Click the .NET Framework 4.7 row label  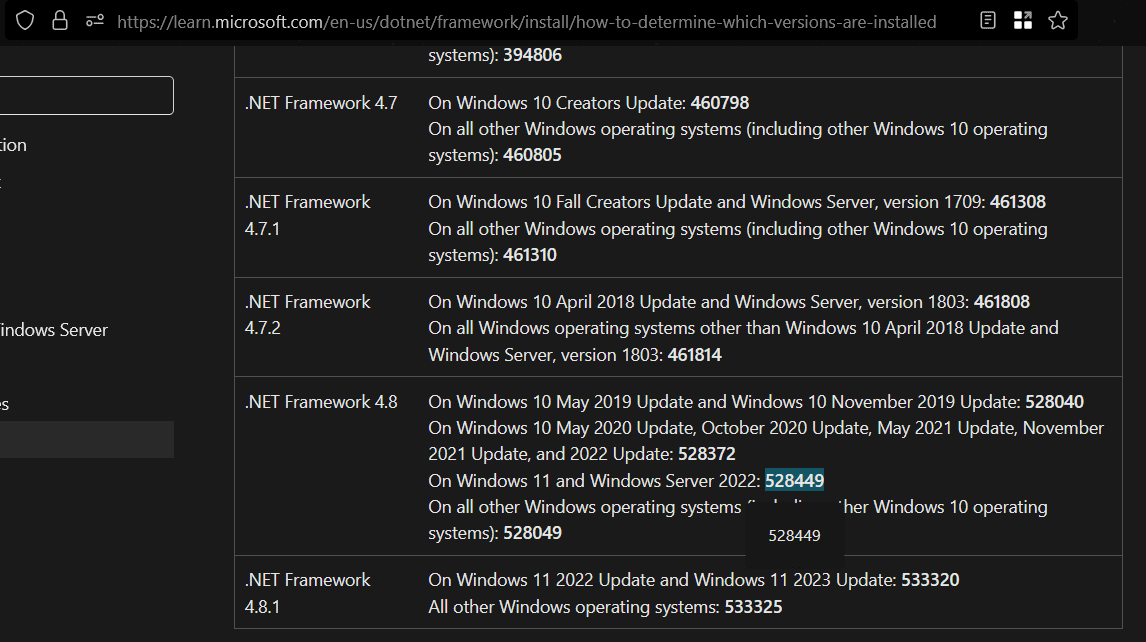pyautogui.click(x=321, y=103)
